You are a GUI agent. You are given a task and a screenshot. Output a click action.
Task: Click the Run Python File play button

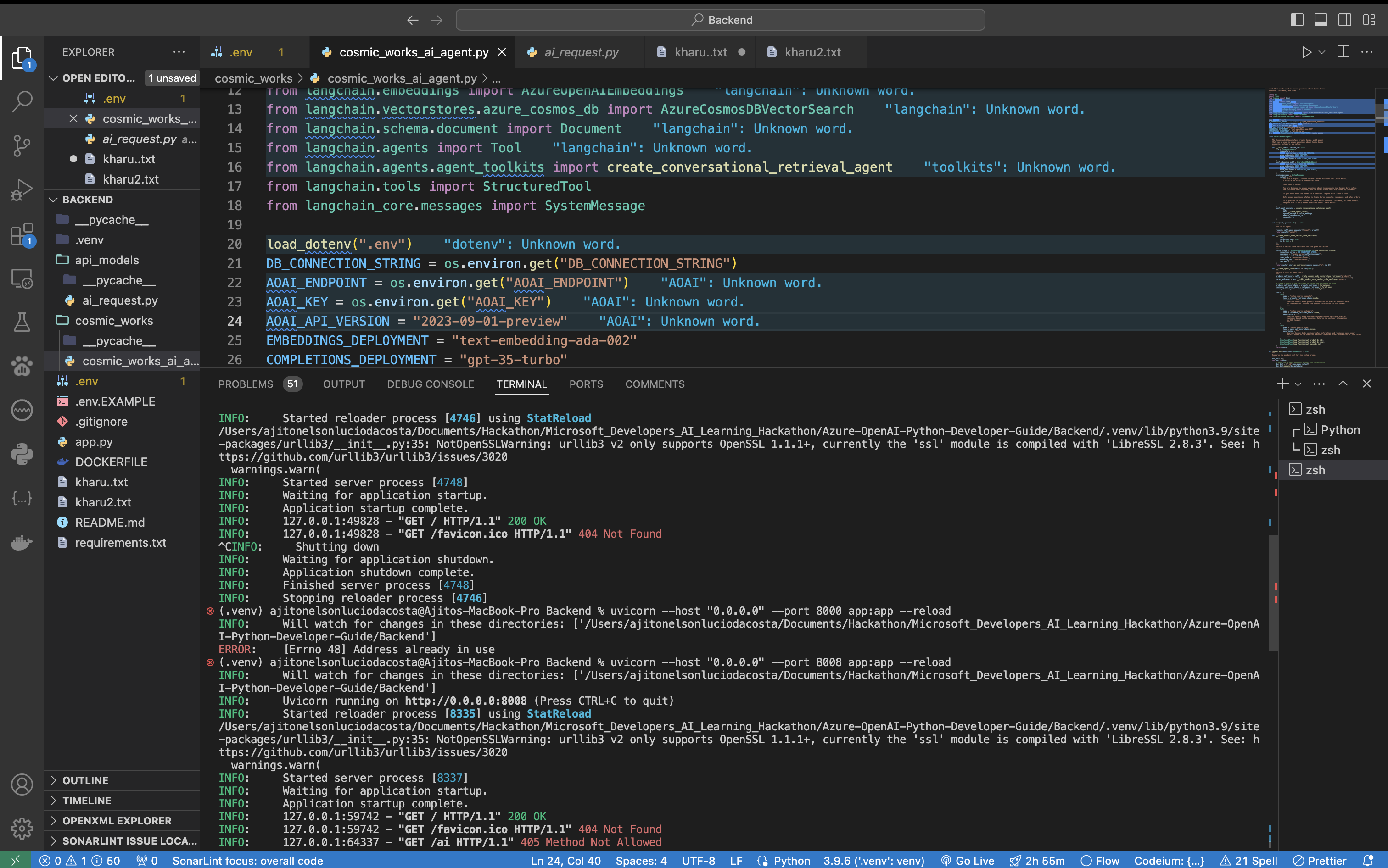(x=1306, y=52)
